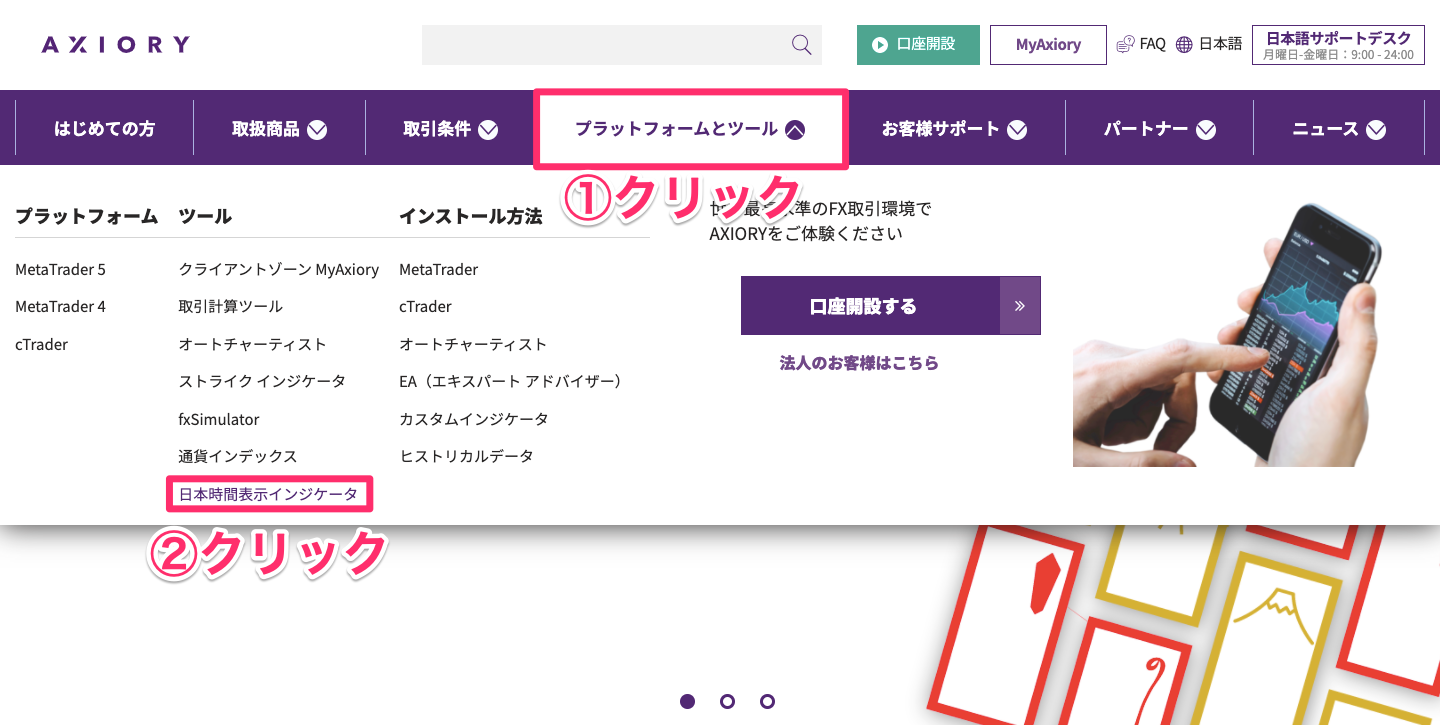
Task: Open the 日本語 language selector
Action: (1209, 45)
